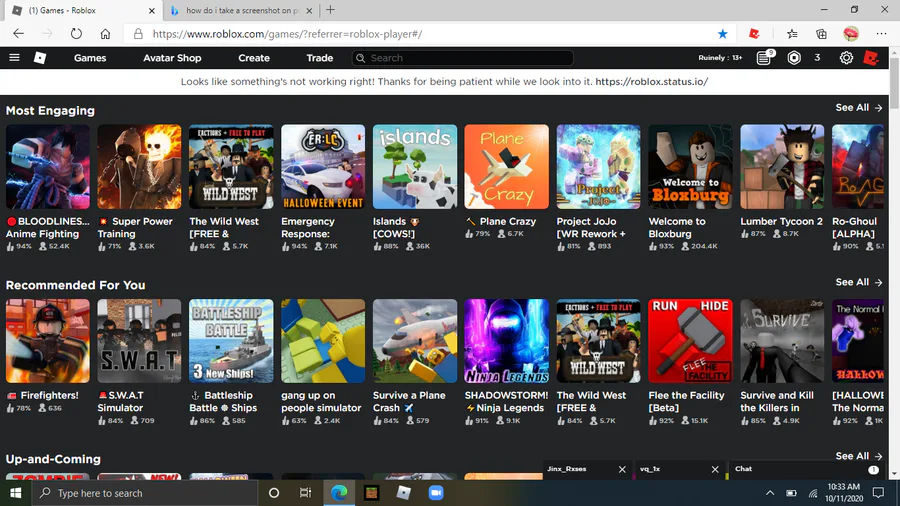This screenshot has width=900, height=506.
Task: Open the red Roblox browser extension
Action: (x=754, y=34)
